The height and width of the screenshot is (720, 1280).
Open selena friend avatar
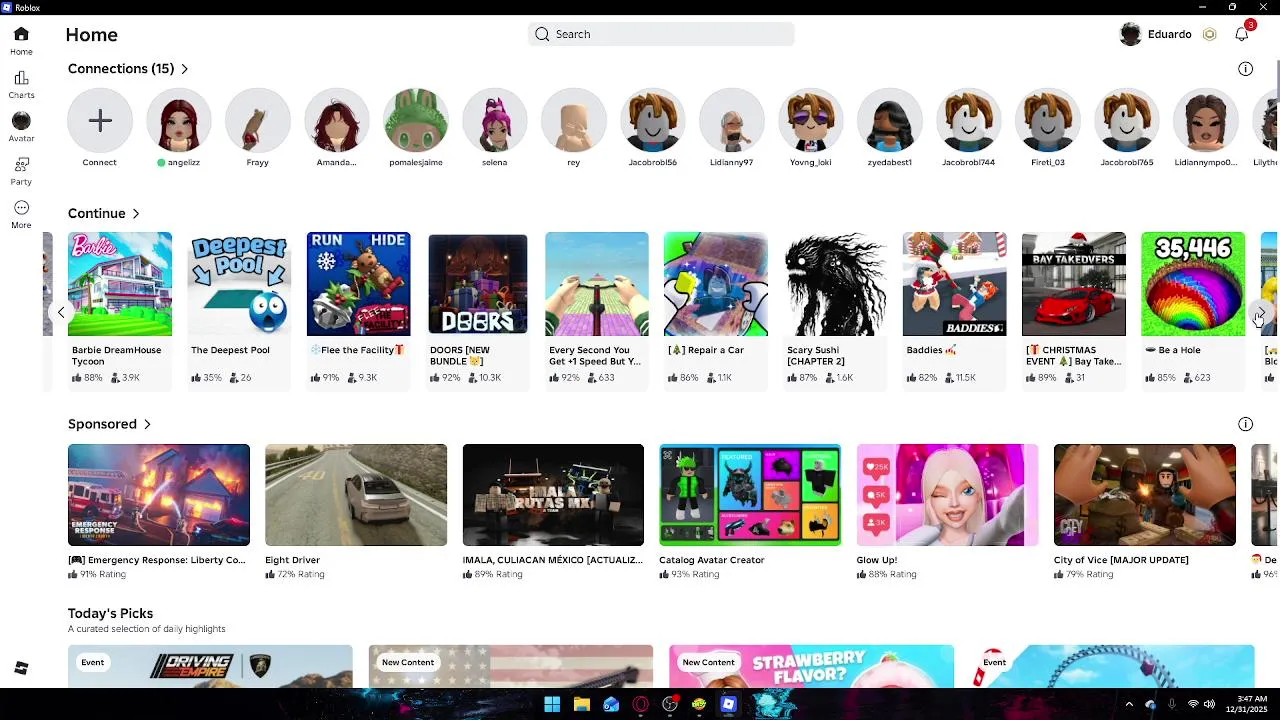[495, 121]
